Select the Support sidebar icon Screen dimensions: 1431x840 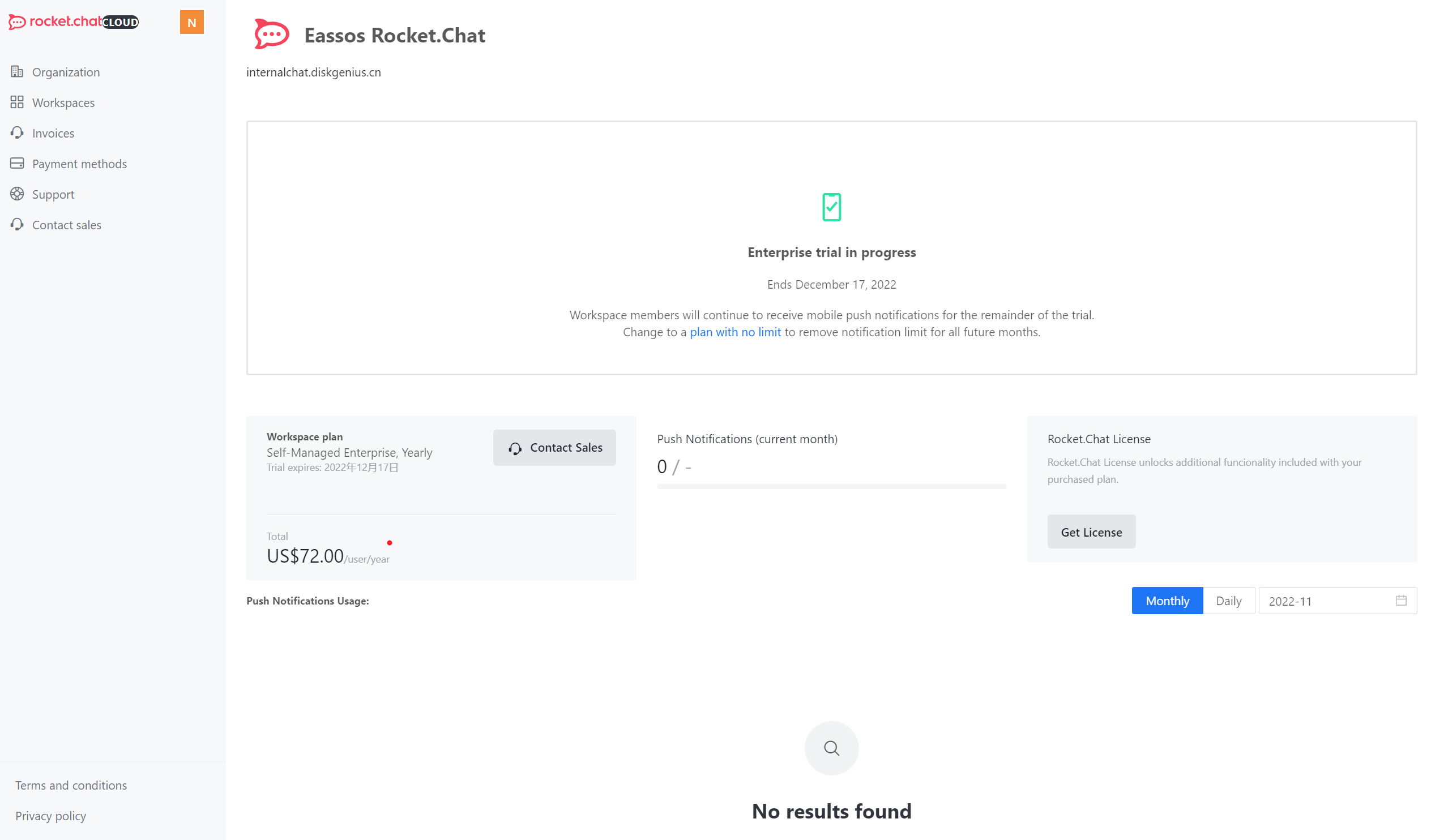click(x=17, y=194)
